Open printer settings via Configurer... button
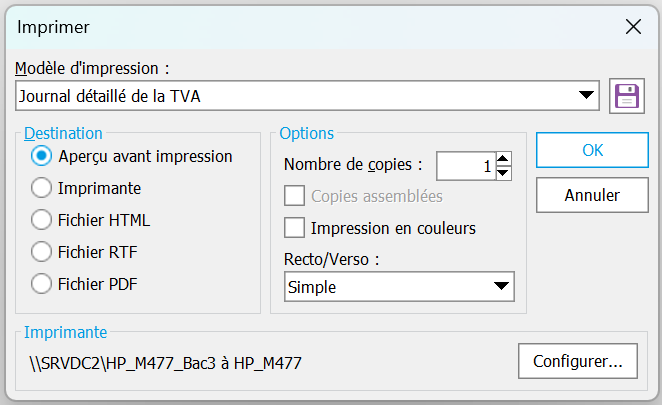662x405 pixels. [578, 361]
